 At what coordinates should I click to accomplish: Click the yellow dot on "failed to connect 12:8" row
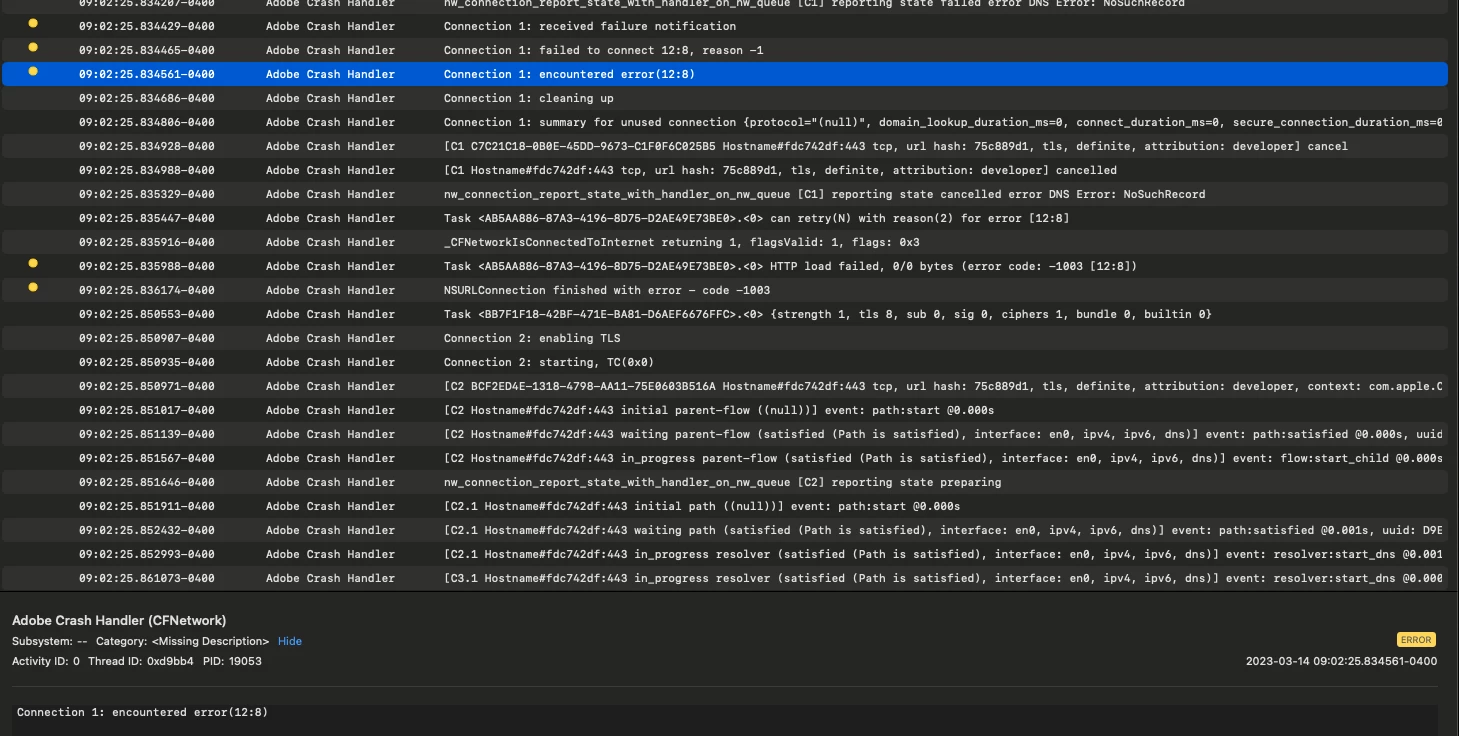click(x=33, y=47)
